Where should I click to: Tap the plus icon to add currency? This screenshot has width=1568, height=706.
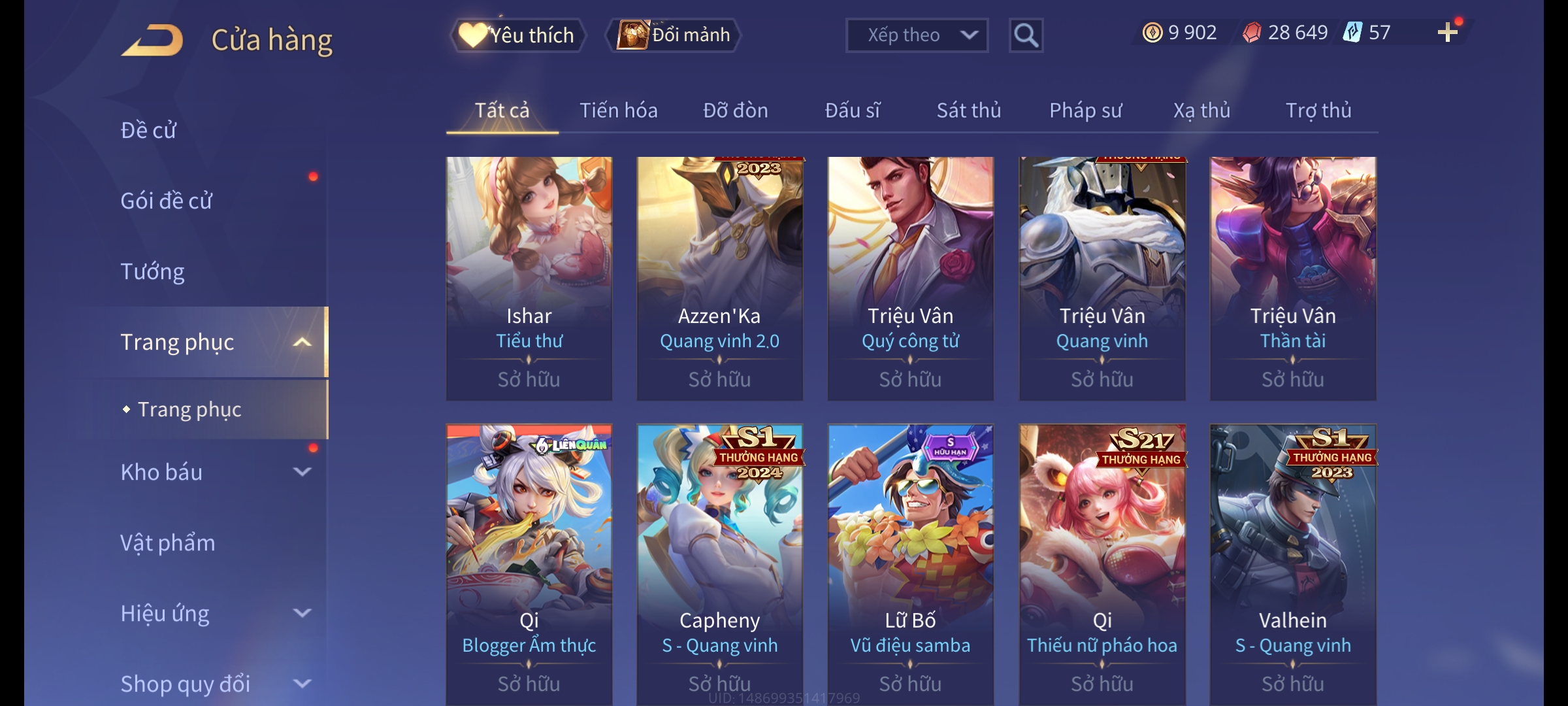pyautogui.click(x=1447, y=33)
